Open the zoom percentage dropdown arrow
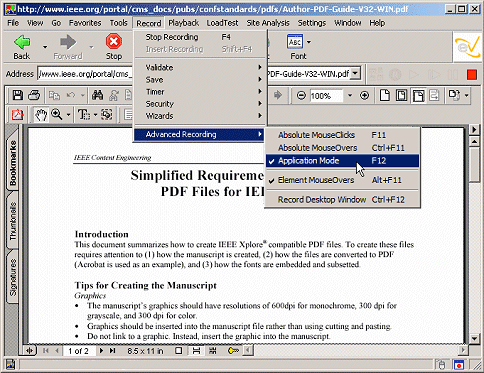 coord(350,96)
